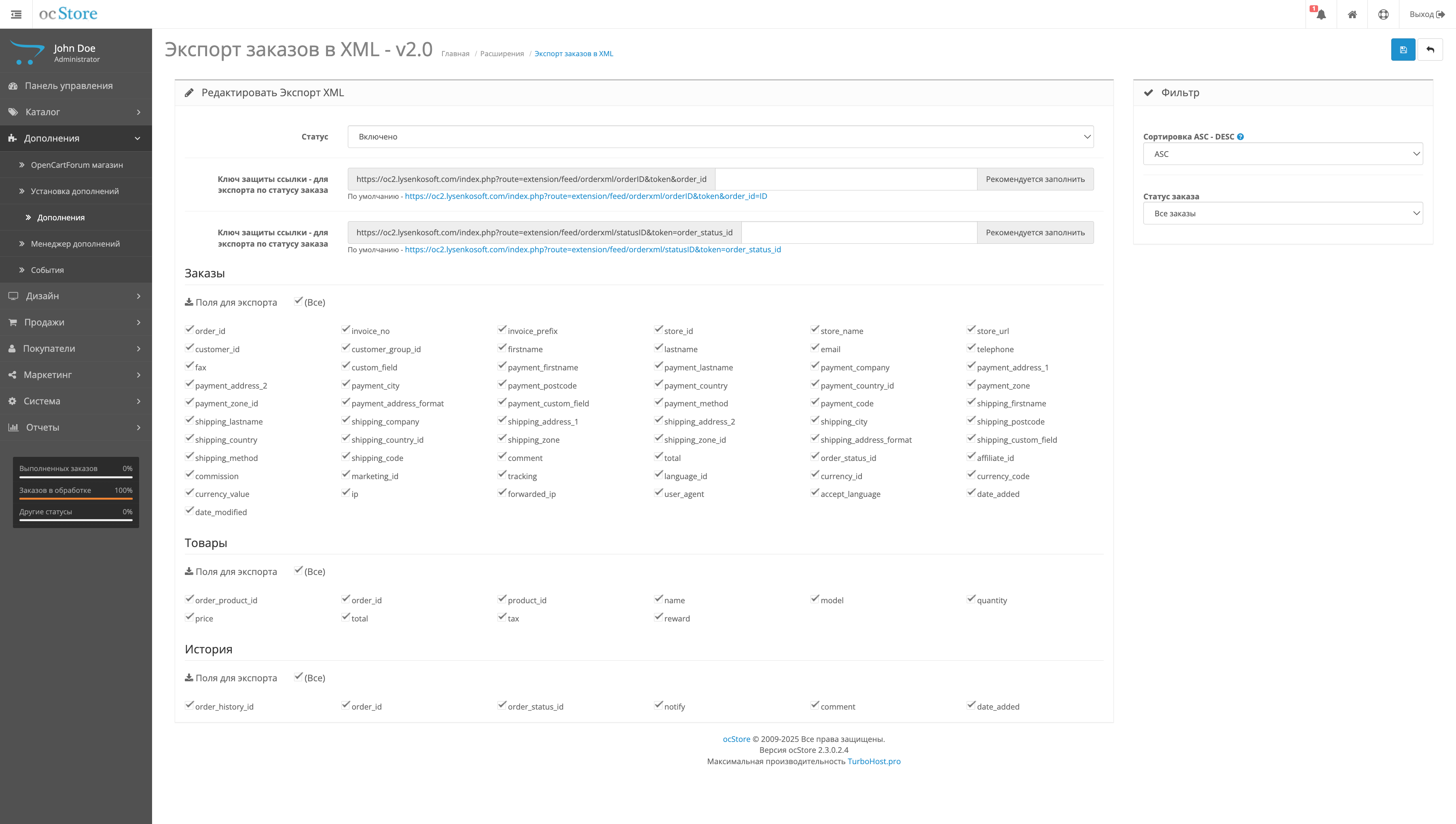Open Панель управления menu item
1456x824 pixels.
click(76, 86)
